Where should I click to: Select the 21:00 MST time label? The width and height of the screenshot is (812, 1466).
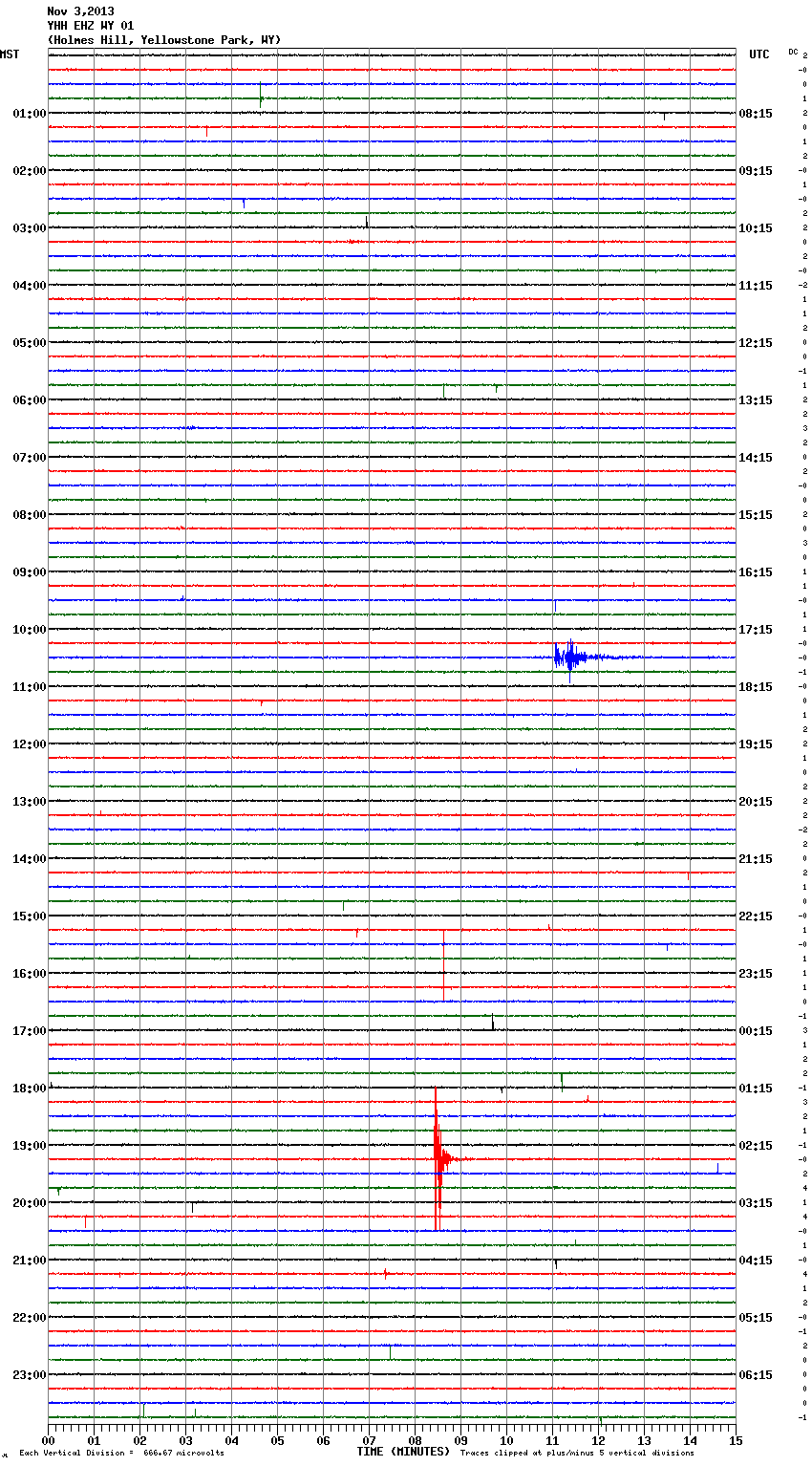[30, 1261]
